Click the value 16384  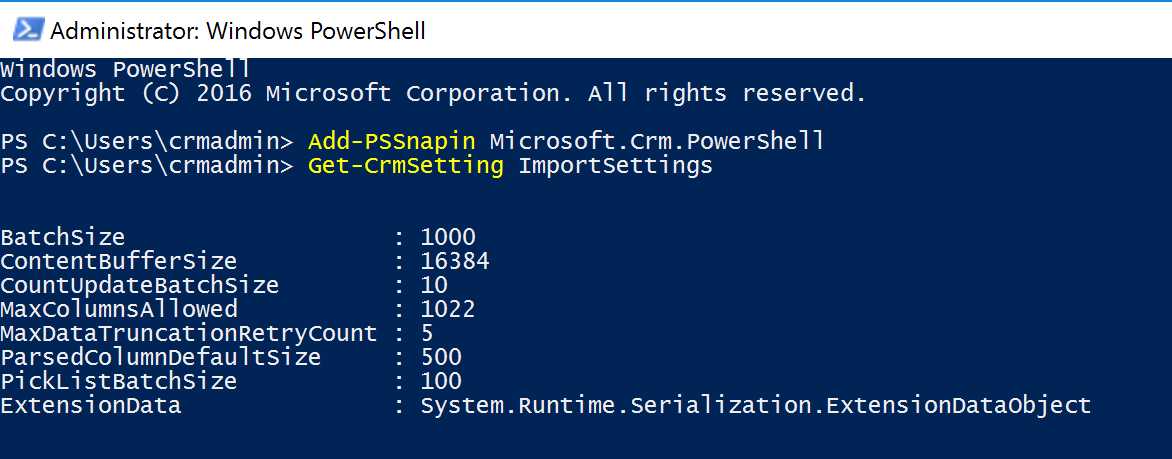pos(455,261)
